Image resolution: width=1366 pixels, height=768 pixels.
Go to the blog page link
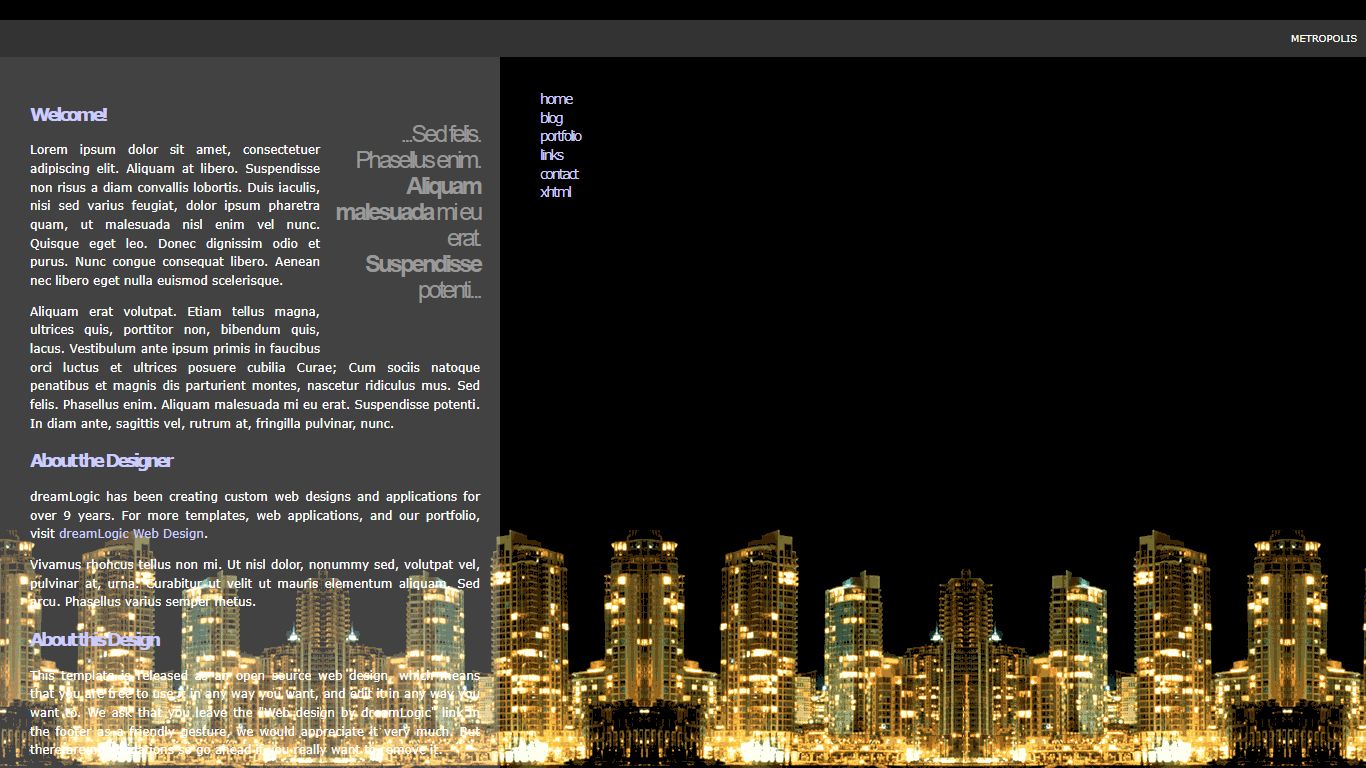pos(551,118)
